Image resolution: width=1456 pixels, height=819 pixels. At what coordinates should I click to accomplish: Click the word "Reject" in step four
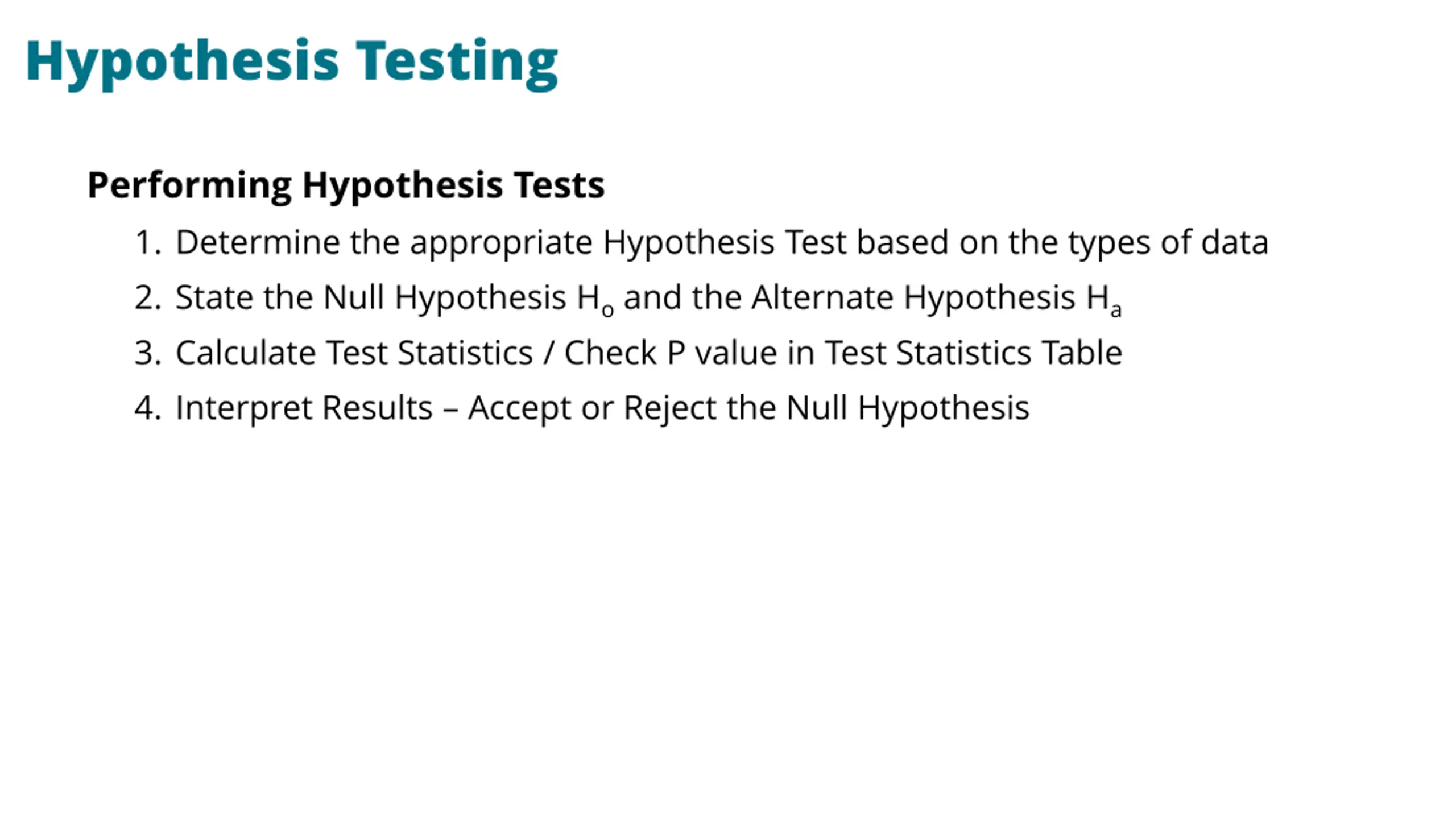pyautogui.click(x=670, y=409)
